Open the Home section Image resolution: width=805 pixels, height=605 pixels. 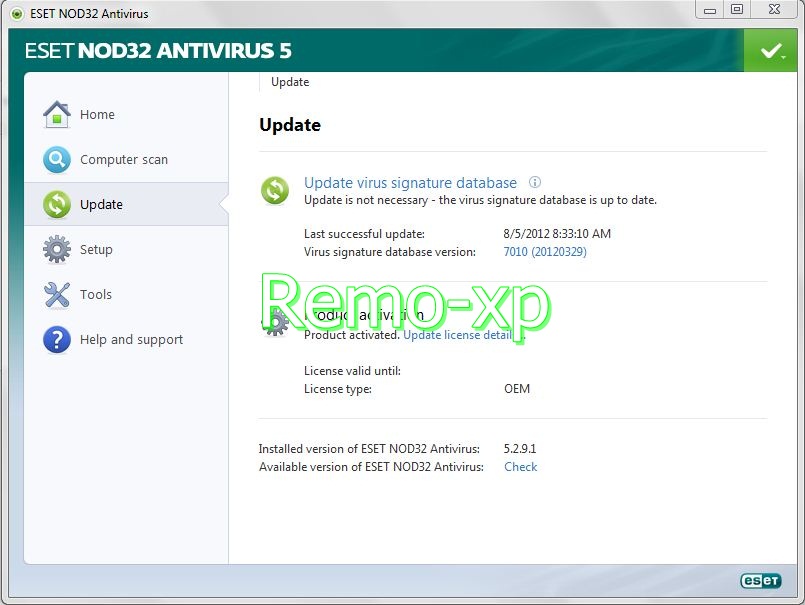(126, 114)
